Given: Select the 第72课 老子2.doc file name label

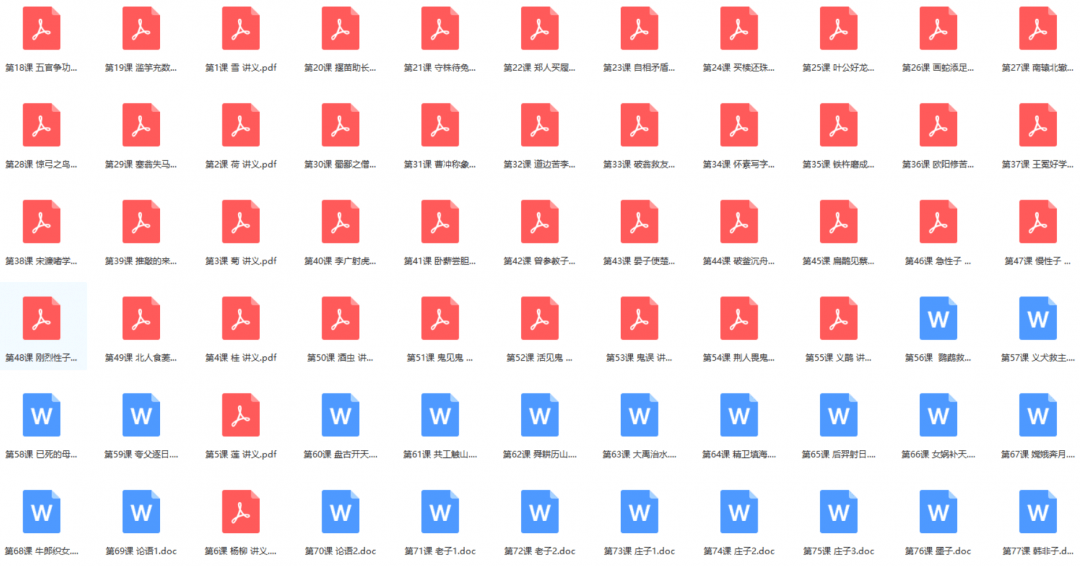Looking at the screenshot, I should [x=540, y=551].
